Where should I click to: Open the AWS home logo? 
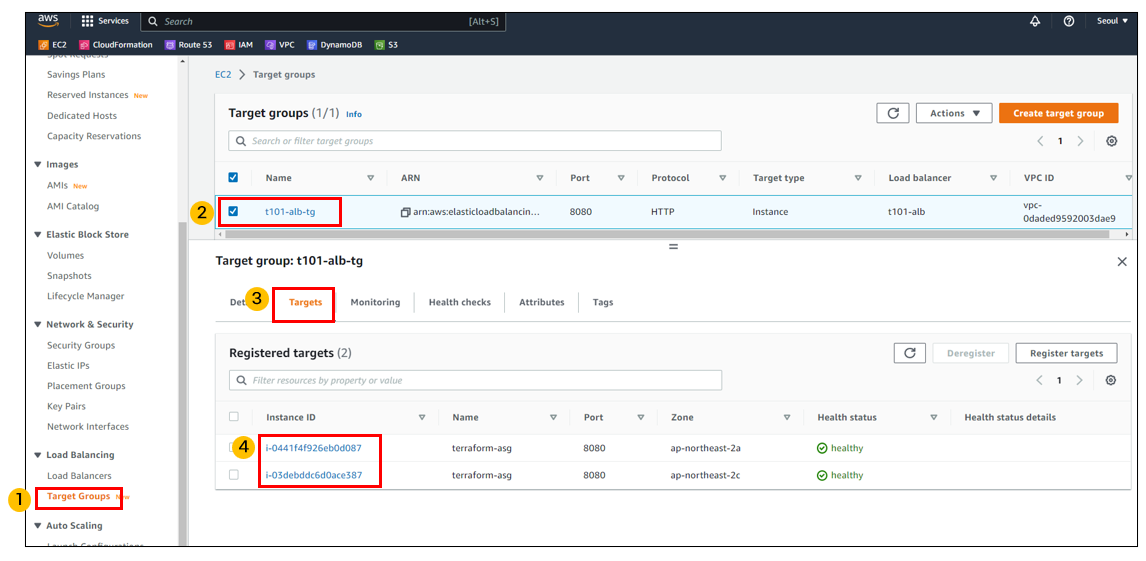tap(48, 21)
